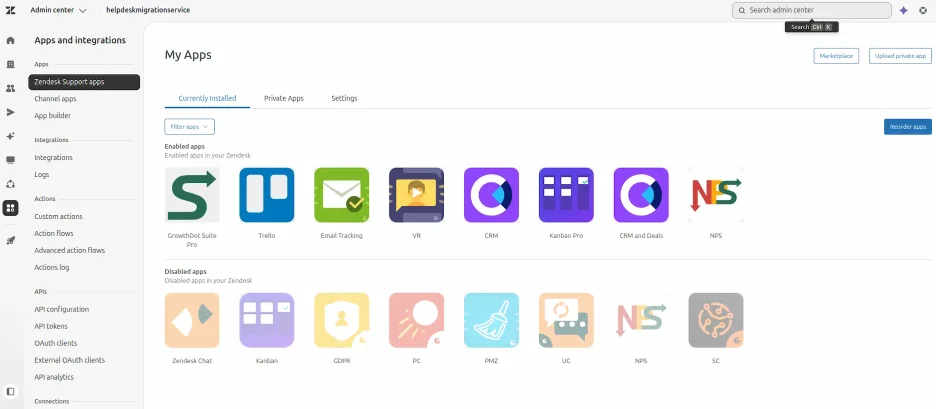Screen dimensions: 936x409
Task: Open the top-right Zendesk products icon
Action: pyautogui.click(x=923, y=10)
